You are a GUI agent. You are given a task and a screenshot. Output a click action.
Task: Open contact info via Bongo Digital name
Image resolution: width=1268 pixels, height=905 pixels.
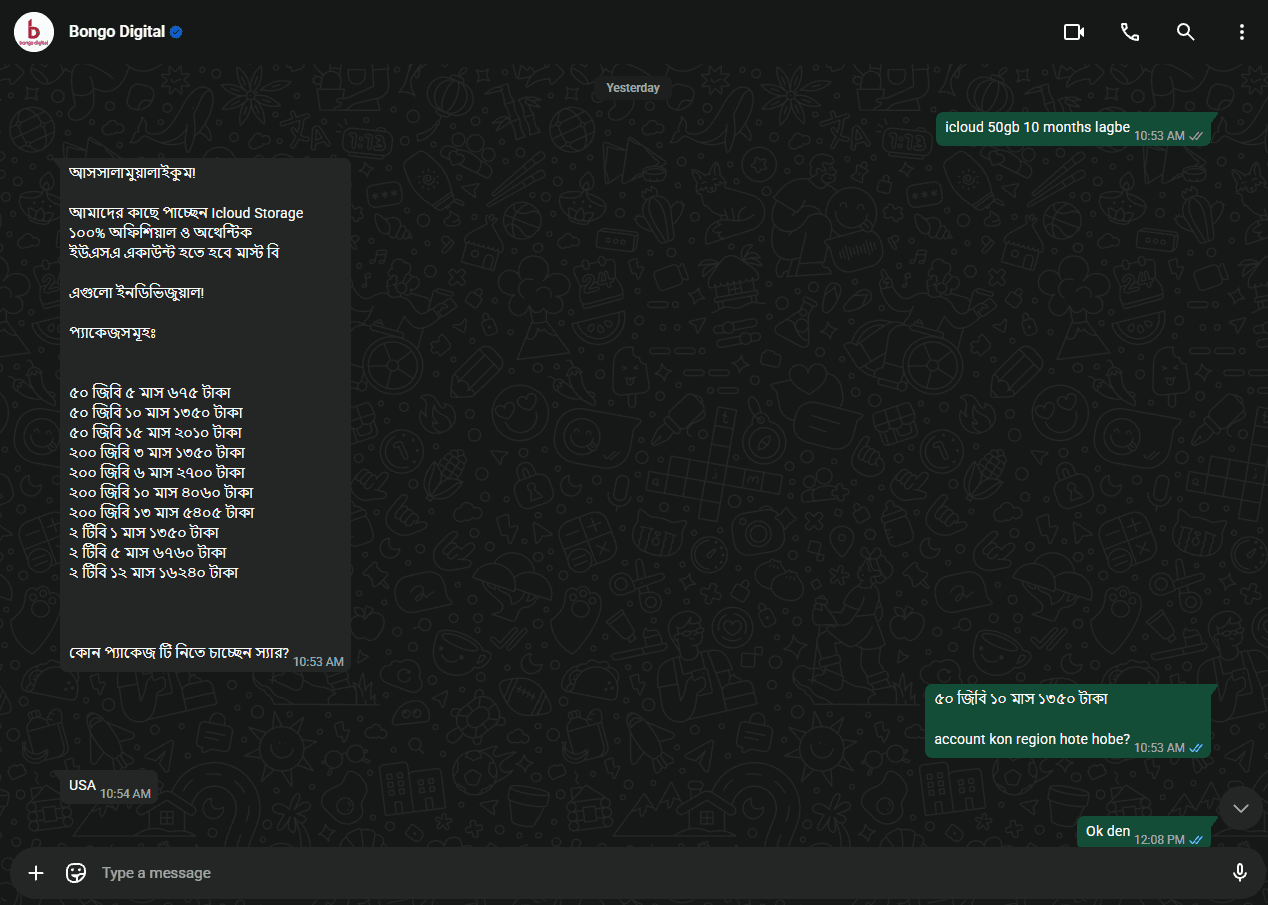[x=117, y=32]
